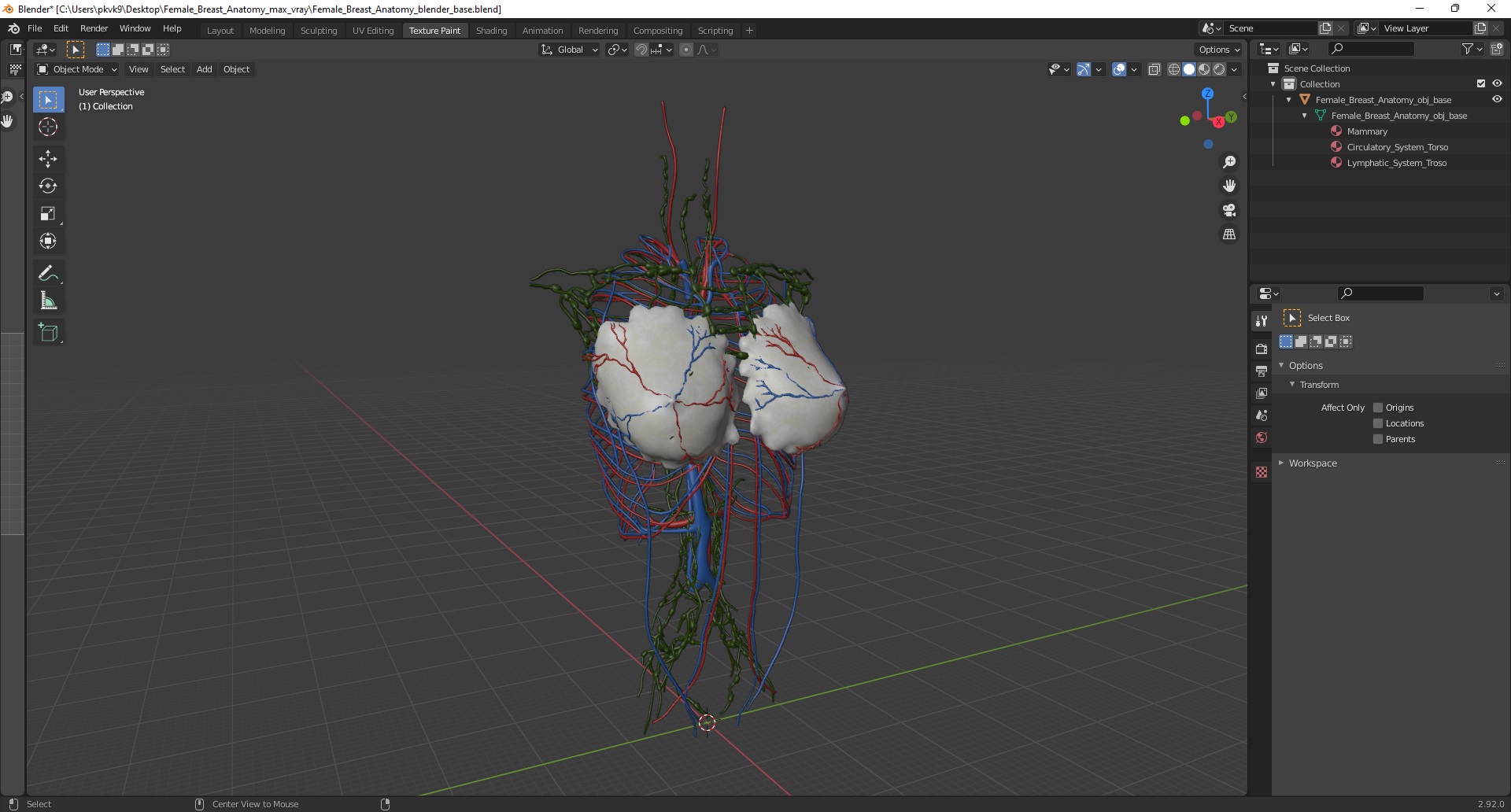Click the viewport Pan hand icon

click(1229, 186)
